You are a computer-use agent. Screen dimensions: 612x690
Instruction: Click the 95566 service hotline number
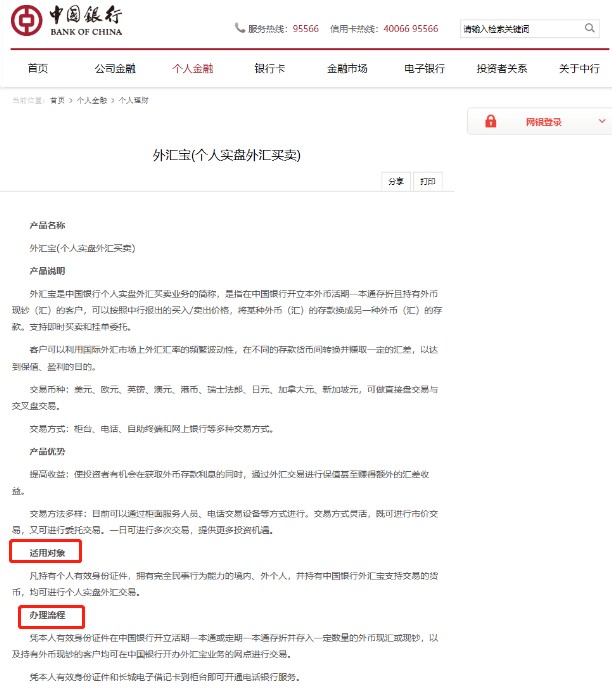305,29
